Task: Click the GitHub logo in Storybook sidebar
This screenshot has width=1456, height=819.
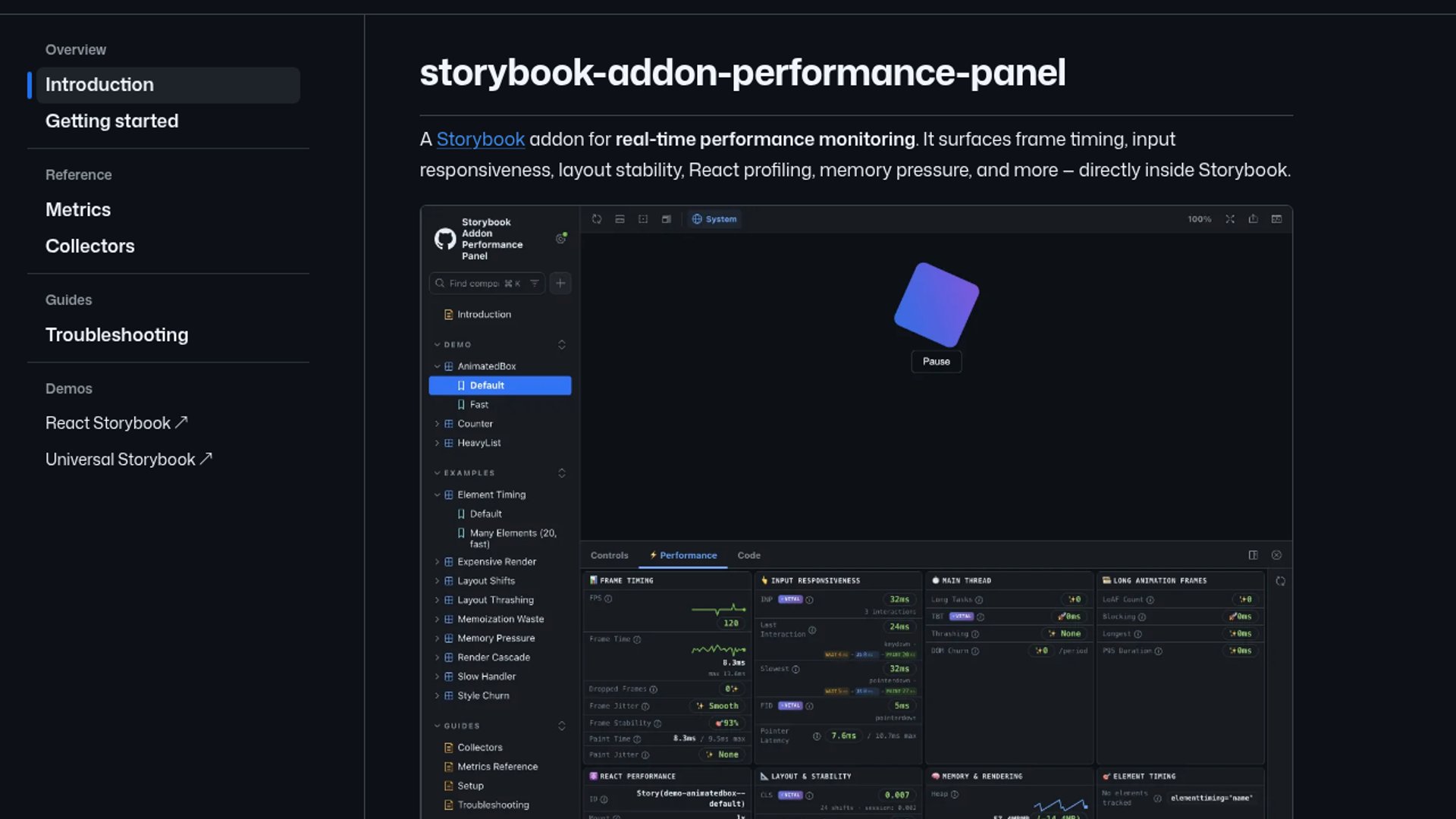Action: [445, 239]
